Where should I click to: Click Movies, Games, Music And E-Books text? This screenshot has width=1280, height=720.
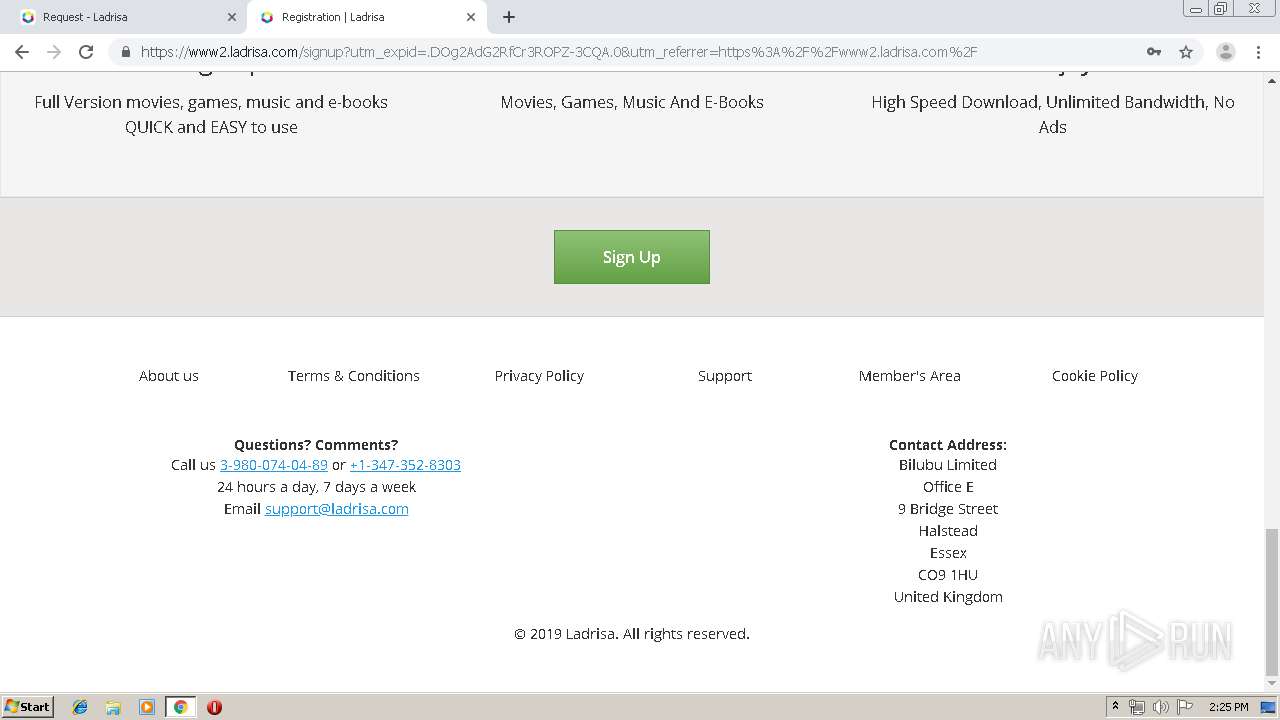coord(632,102)
